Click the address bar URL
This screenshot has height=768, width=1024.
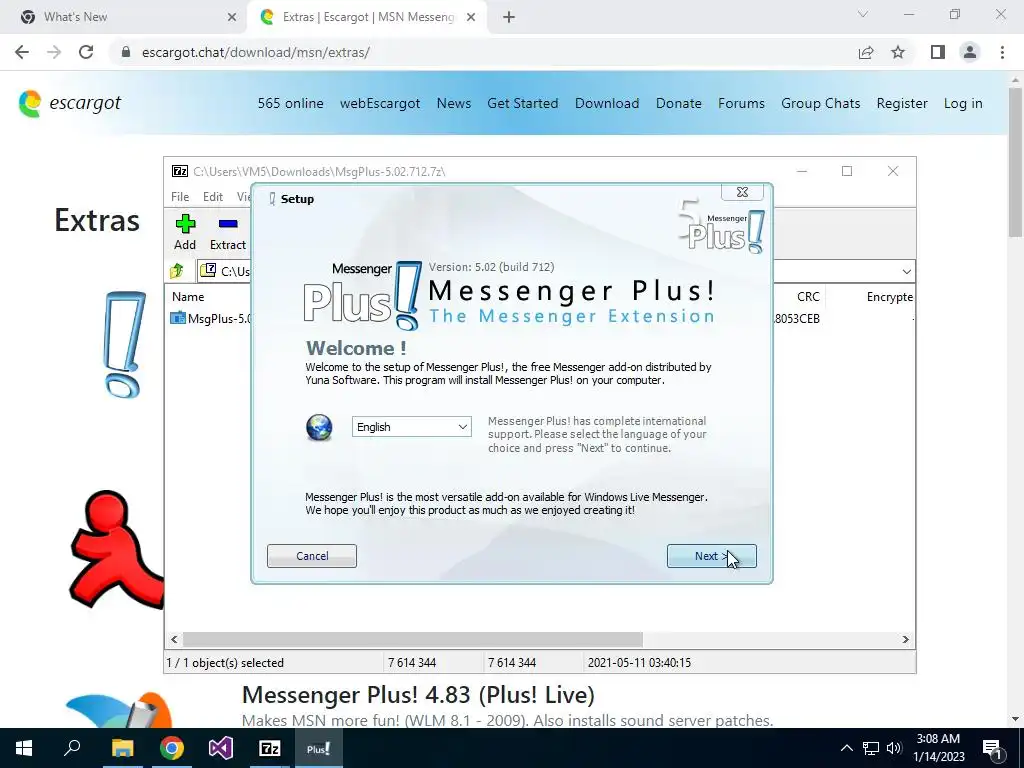(x=256, y=52)
